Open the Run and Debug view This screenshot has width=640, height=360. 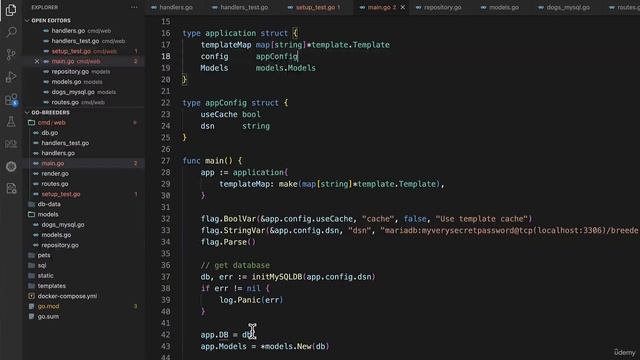tap(11, 77)
